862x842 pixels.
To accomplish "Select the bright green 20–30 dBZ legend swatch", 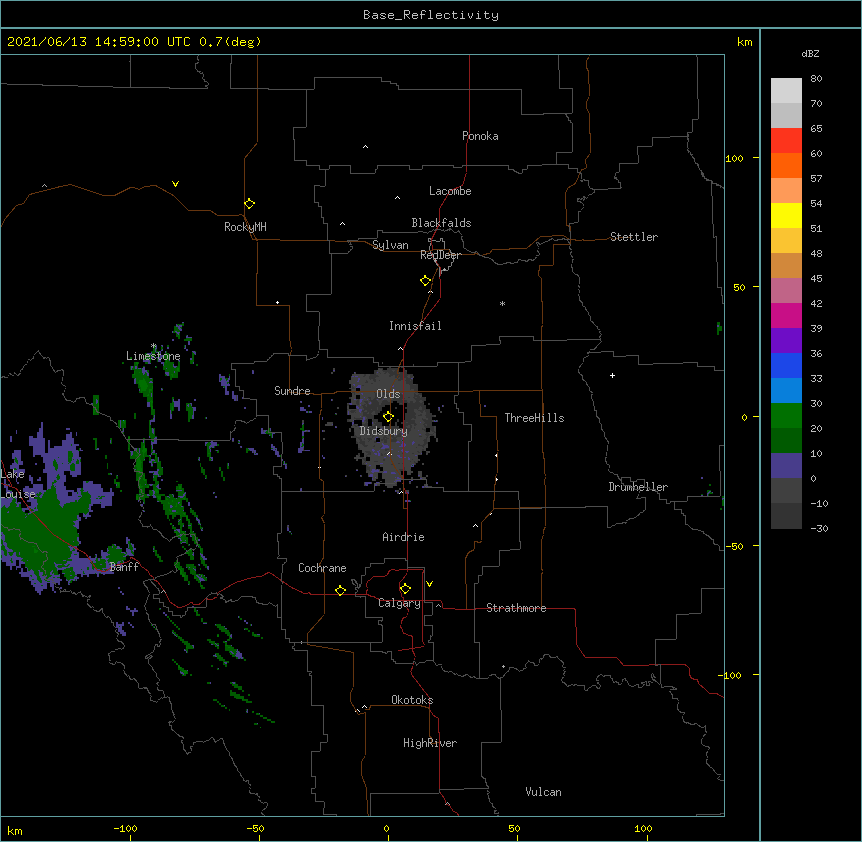I will tap(786, 416).
